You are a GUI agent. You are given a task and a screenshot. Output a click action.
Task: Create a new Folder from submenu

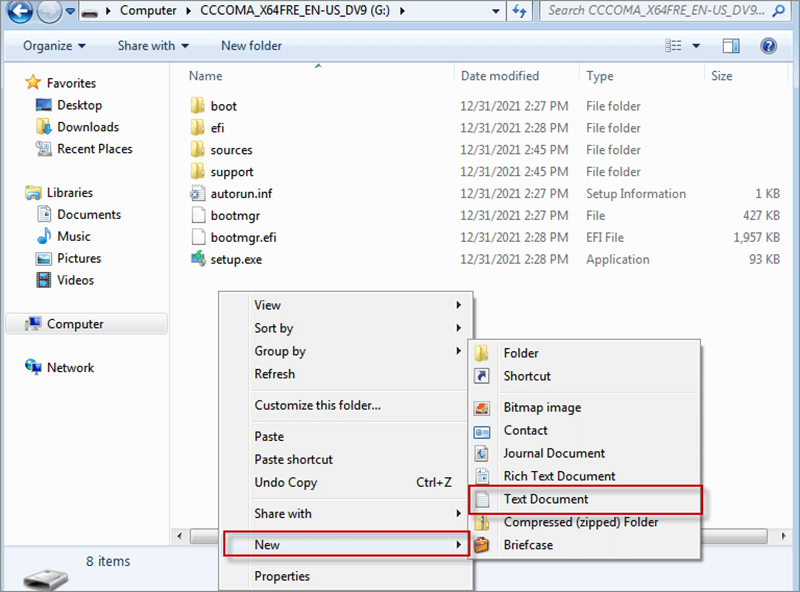point(585,353)
